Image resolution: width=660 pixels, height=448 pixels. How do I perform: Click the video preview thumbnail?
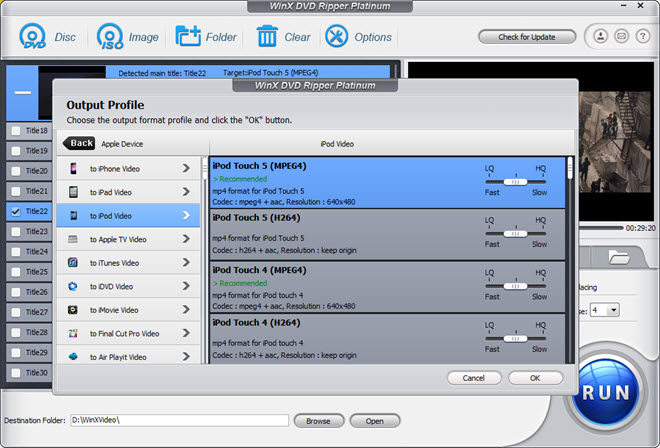point(615,142)
